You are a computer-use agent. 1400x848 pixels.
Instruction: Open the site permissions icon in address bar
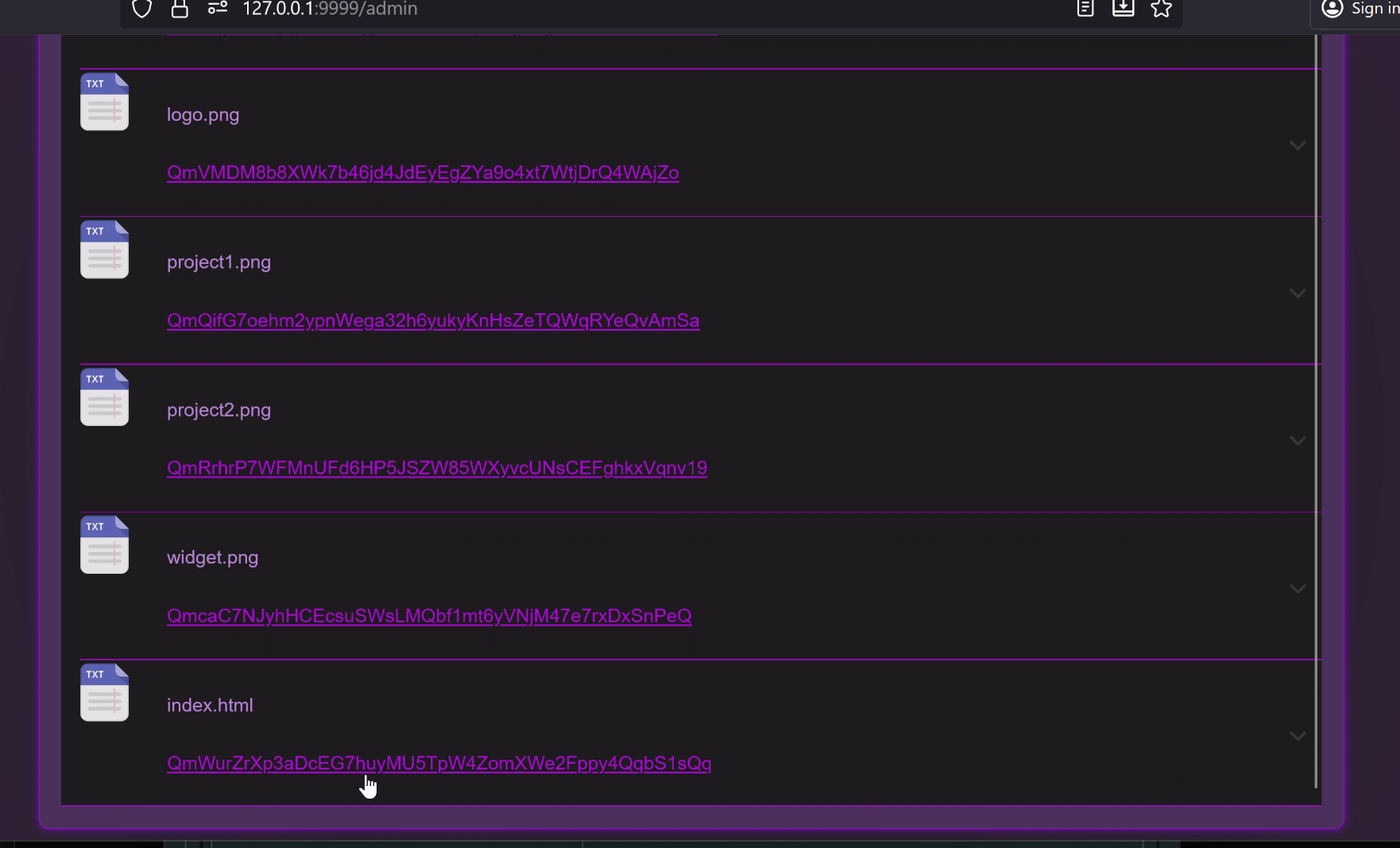pyautogui.click(x=217, y=9)
